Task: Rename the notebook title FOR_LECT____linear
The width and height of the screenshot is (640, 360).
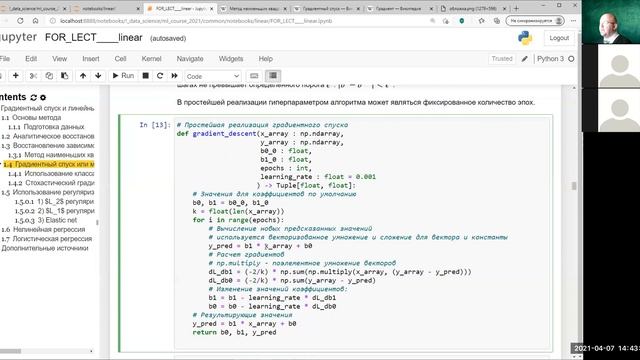Action: tap(93, 38)
